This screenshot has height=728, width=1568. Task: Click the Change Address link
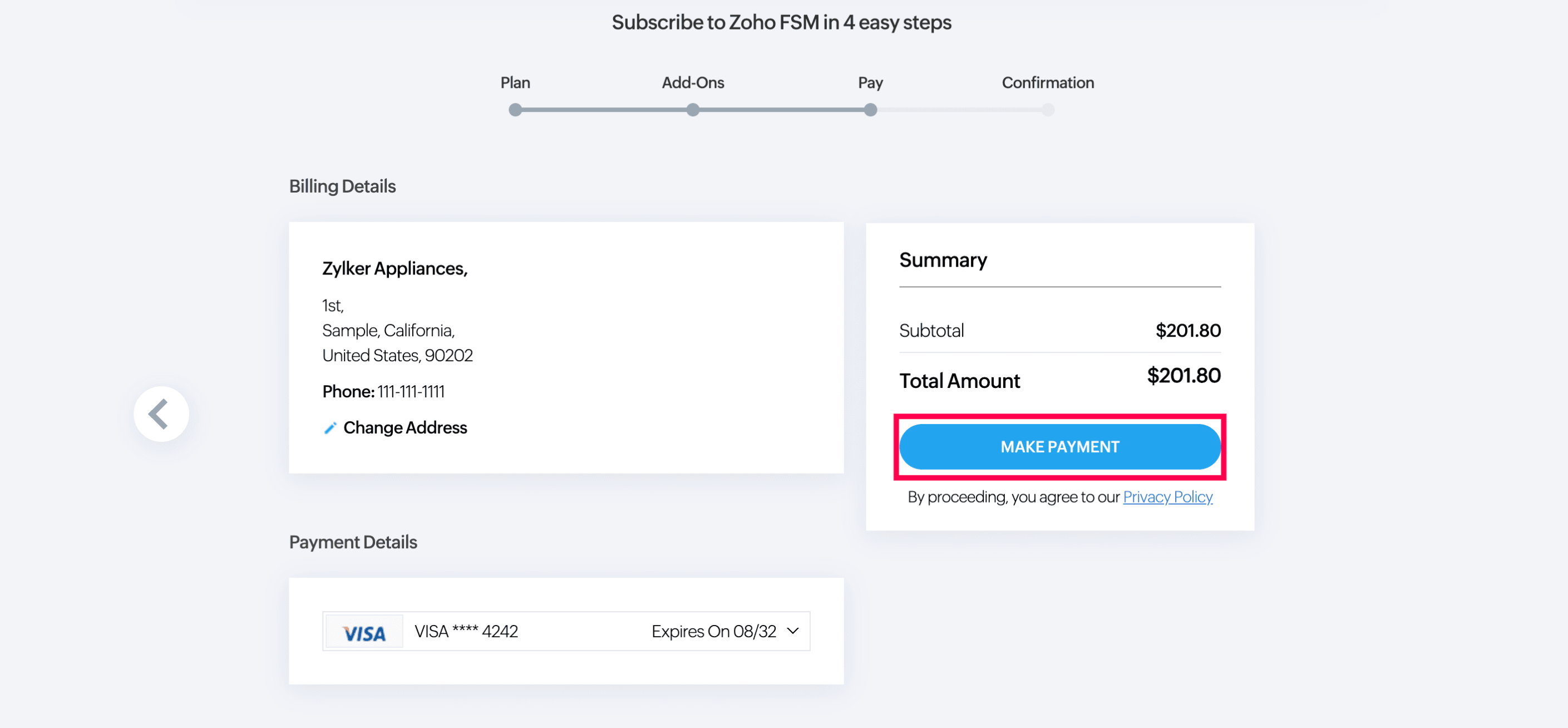point(405,428)
